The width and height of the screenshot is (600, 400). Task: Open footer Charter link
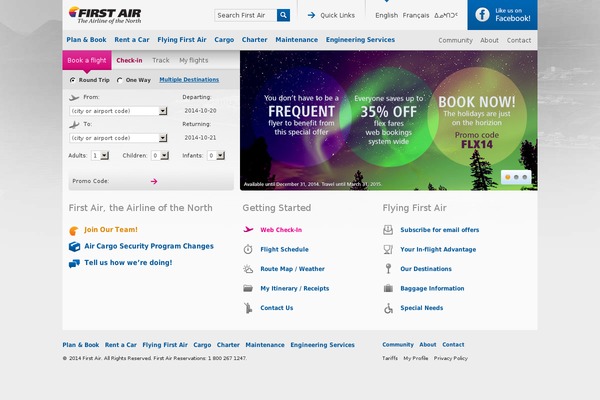(x=228, y=345)
